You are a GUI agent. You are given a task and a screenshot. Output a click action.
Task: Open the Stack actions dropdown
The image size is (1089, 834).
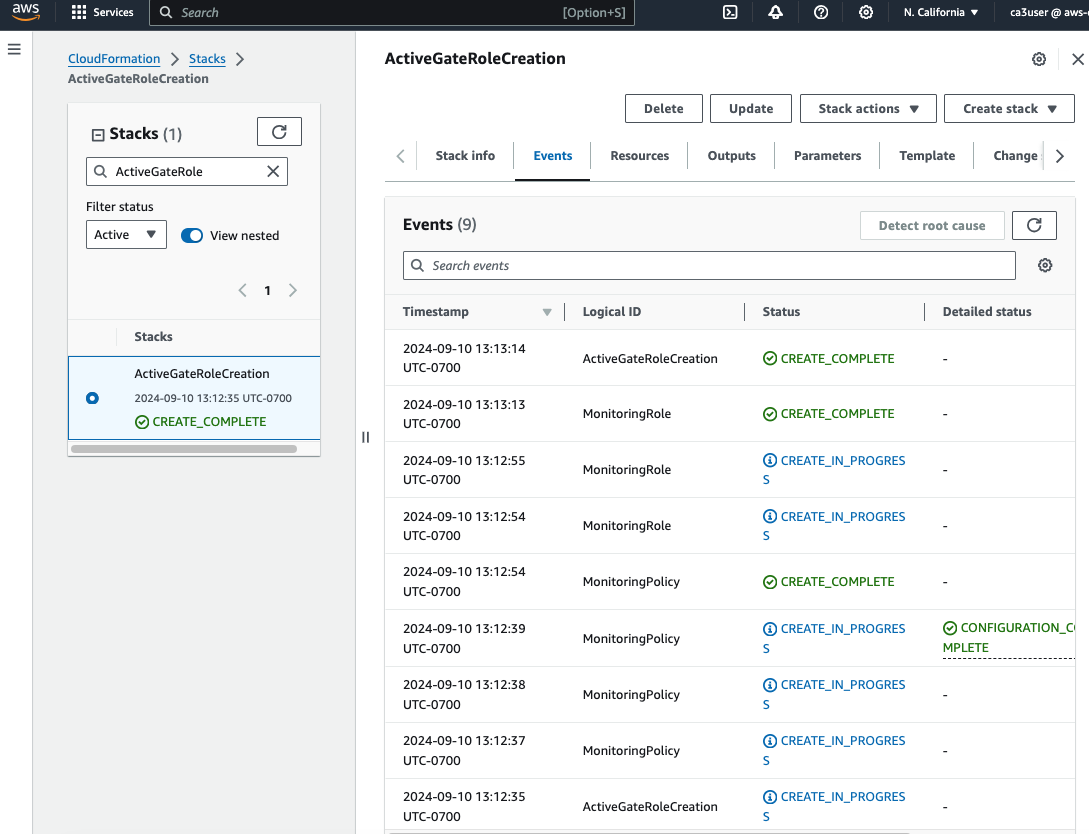[868, 108]
